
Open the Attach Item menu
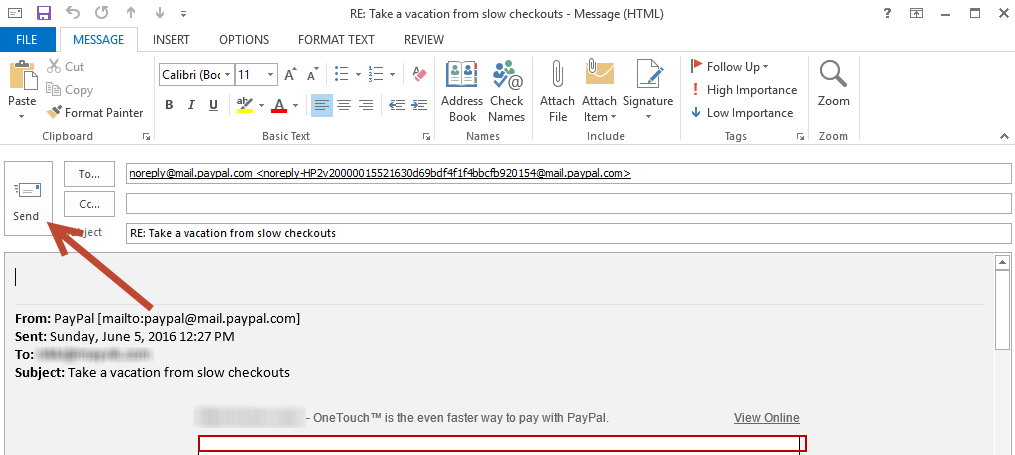[x=599, y=91]
